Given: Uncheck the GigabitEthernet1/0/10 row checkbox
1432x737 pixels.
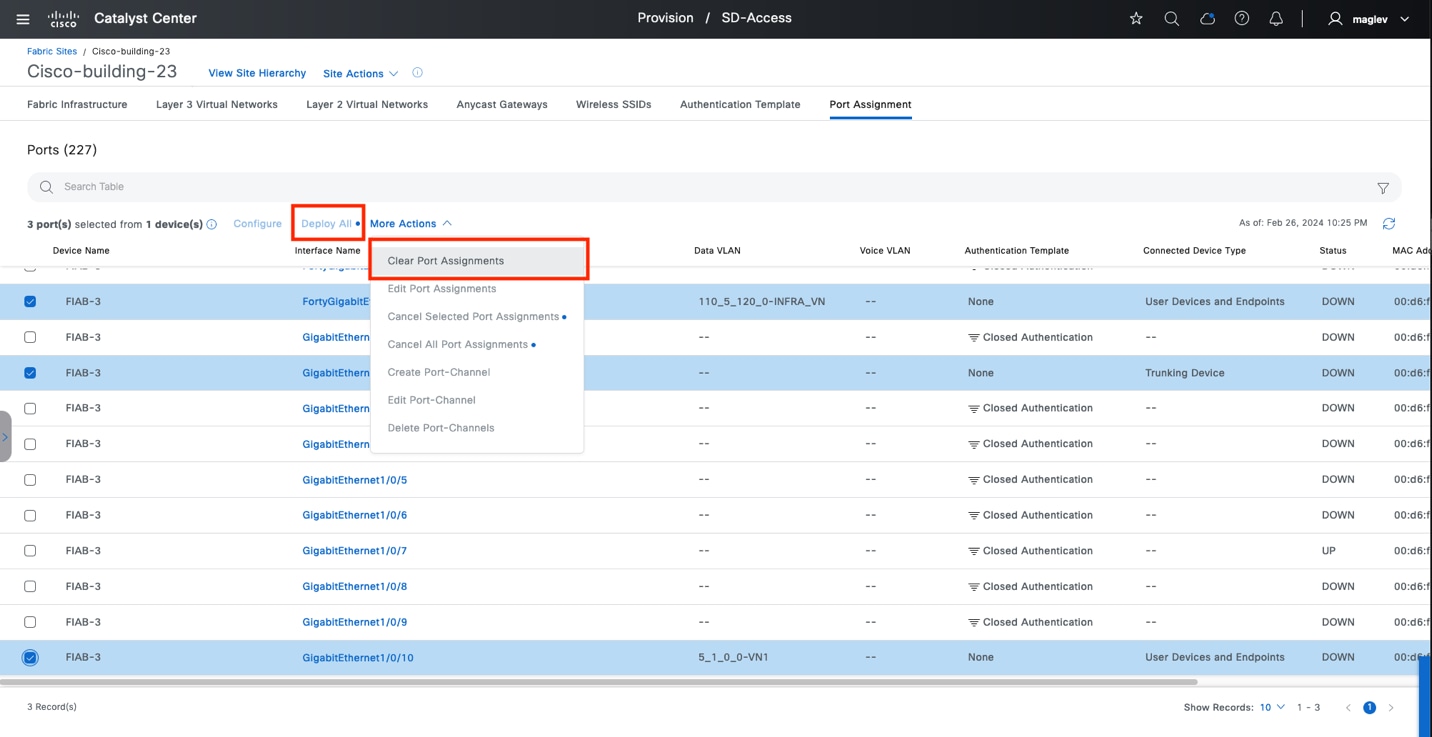Looking at the screenshot, I should [x=30, y=658].
